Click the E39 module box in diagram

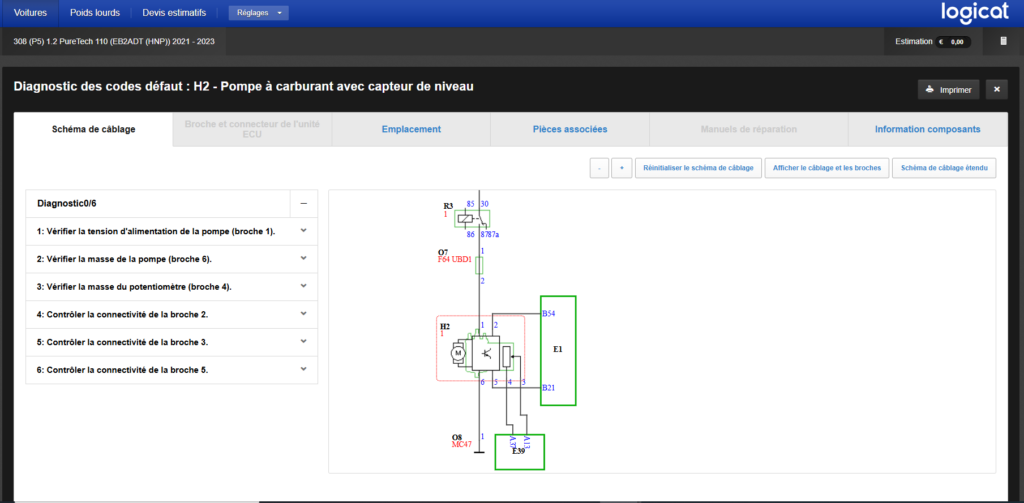[x=520, y=451]
